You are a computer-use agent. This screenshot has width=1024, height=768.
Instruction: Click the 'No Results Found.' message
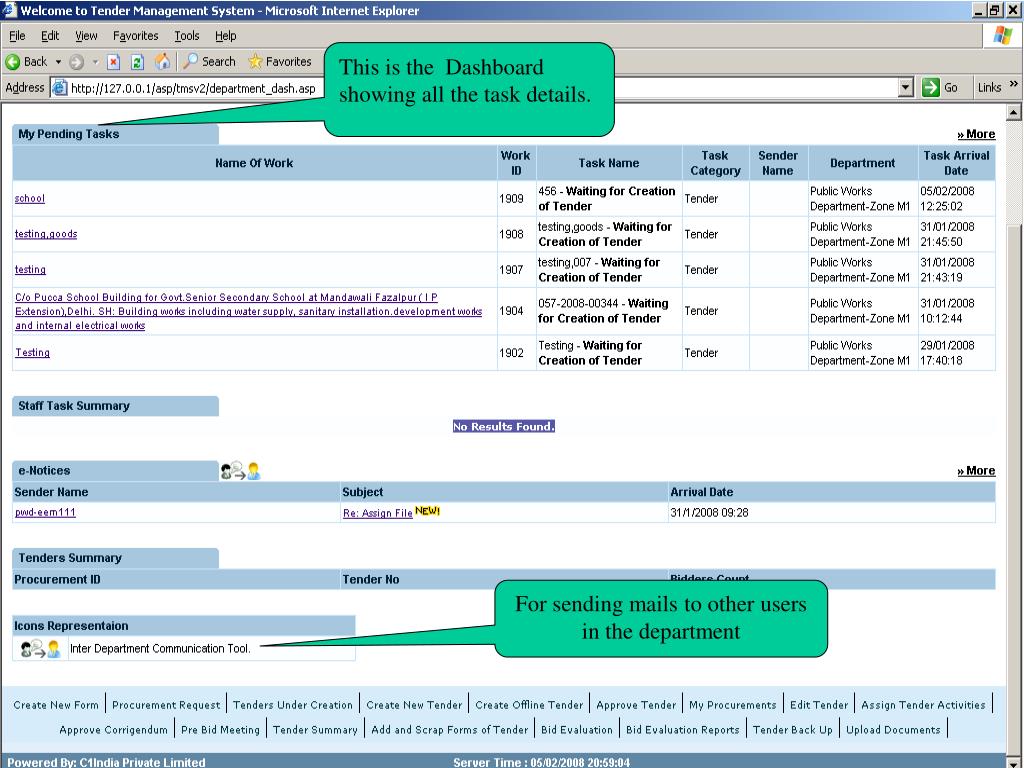504,426
